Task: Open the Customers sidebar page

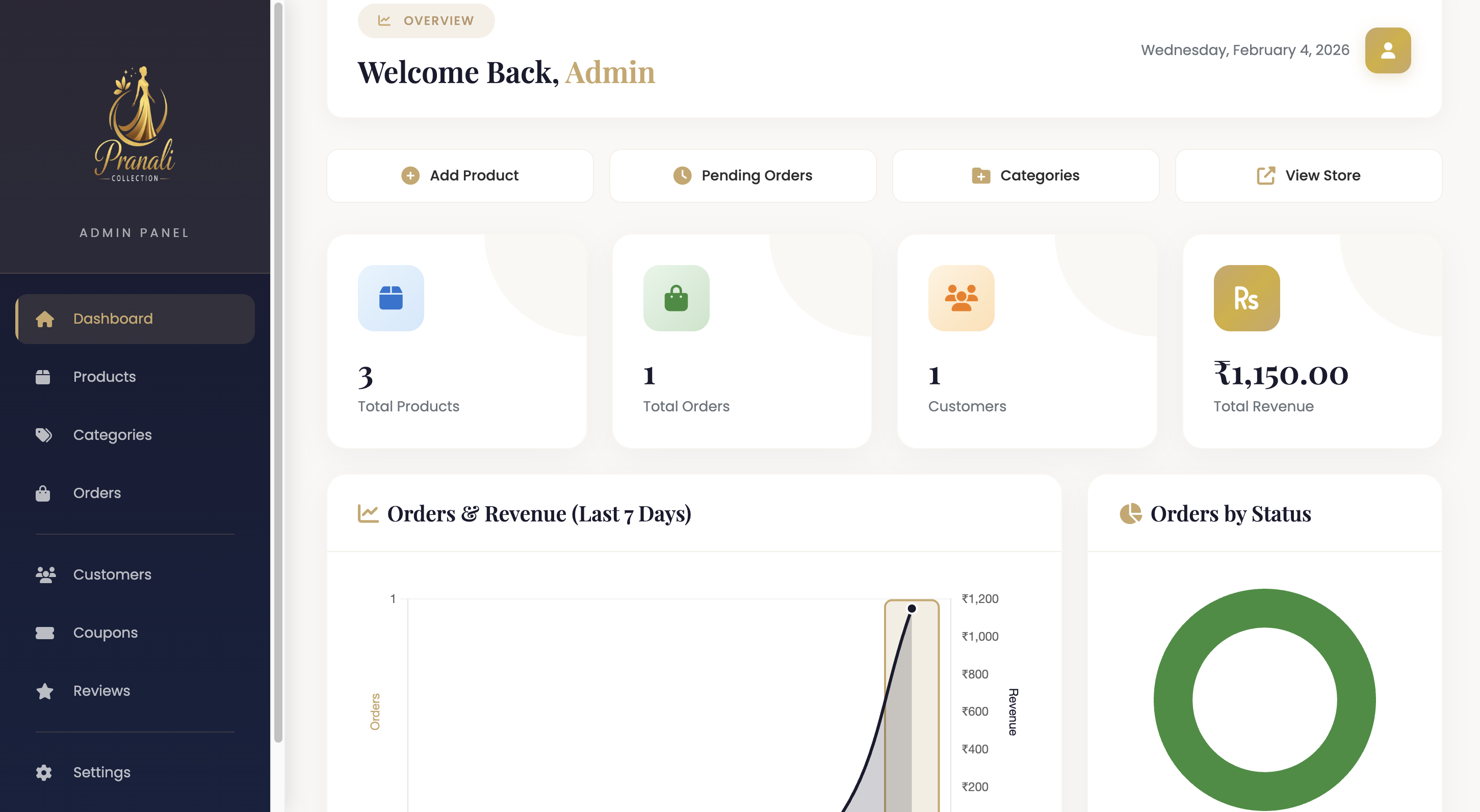Action: pyautogui.click(x=112, y=574)
